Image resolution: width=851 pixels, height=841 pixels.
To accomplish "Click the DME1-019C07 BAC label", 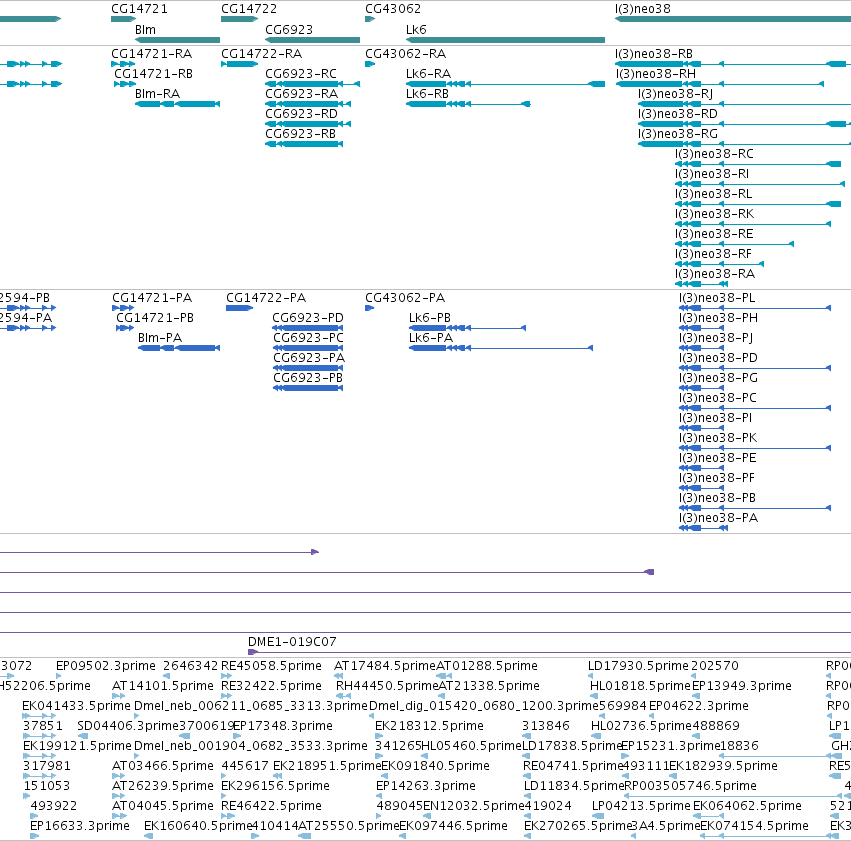I will (293, 642).
